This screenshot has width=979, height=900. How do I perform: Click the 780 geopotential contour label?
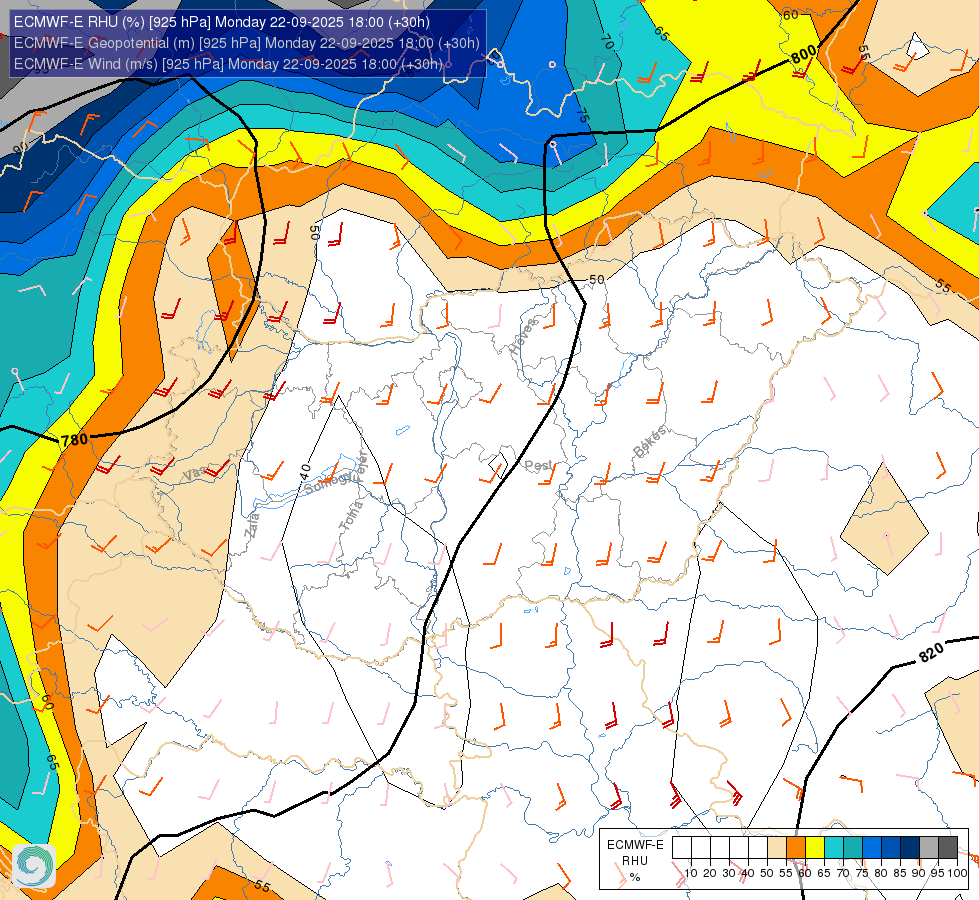75,440
